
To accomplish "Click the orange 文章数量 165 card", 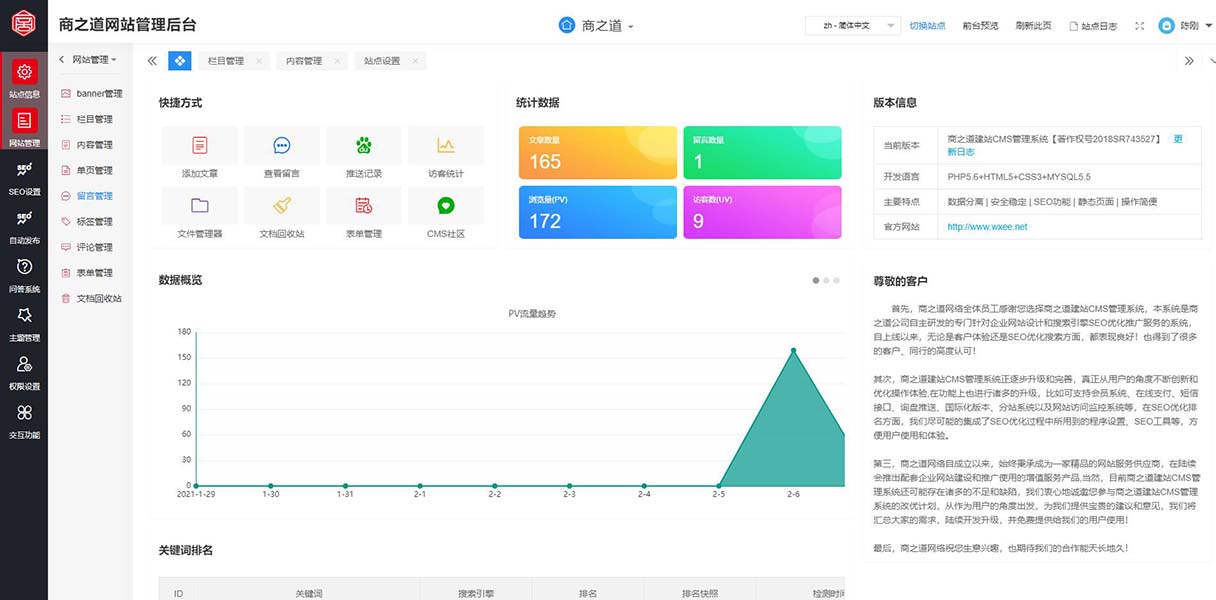I will pos(598,153).
